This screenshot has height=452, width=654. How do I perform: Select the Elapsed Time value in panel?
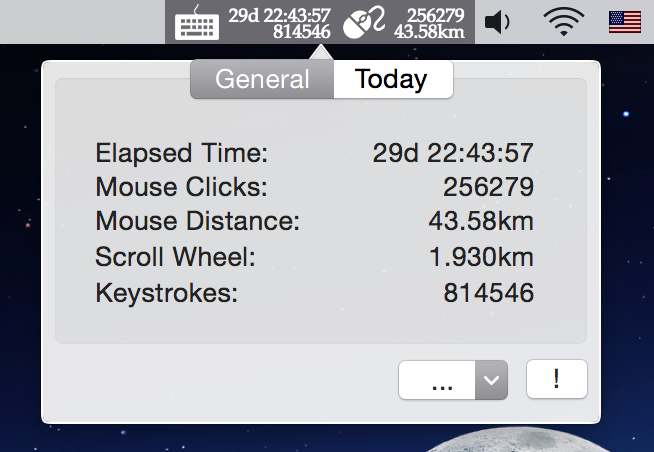click(x=453, y=154)
